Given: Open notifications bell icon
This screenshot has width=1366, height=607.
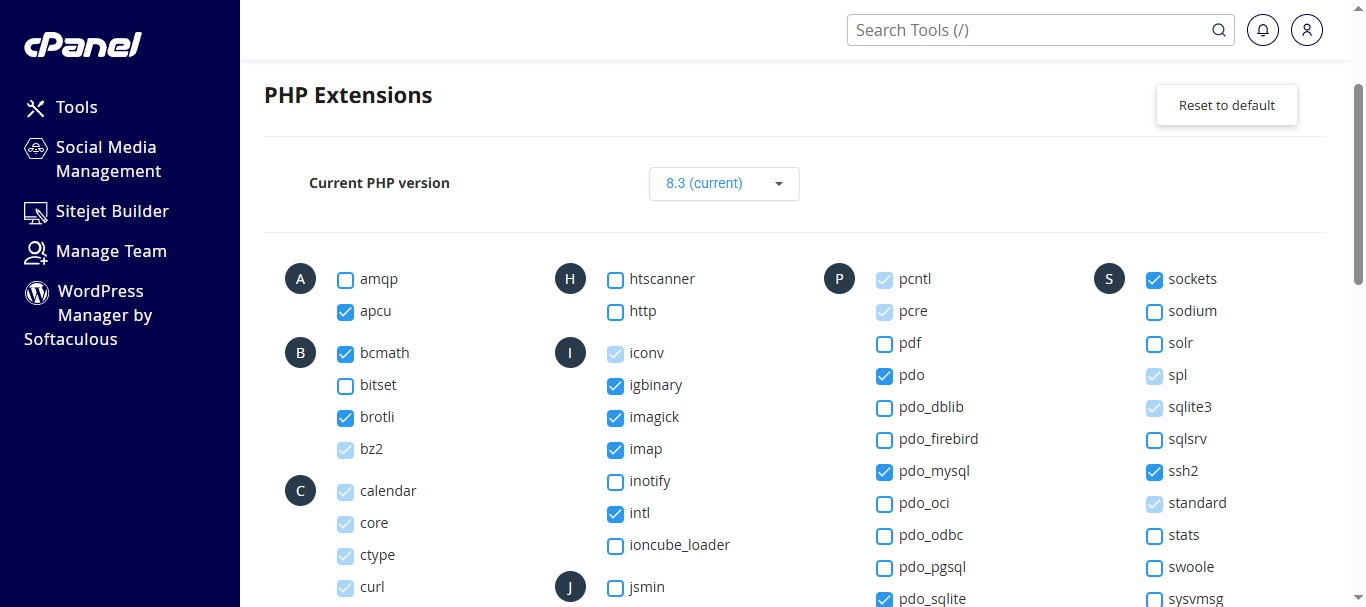Looking at the screenshot, I should pos(1263,30).
